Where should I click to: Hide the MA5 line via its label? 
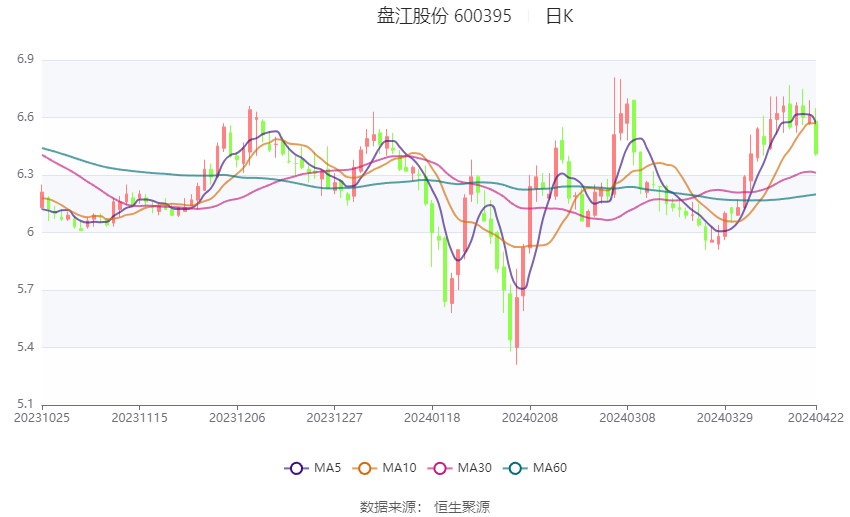(x=327, y=468)
